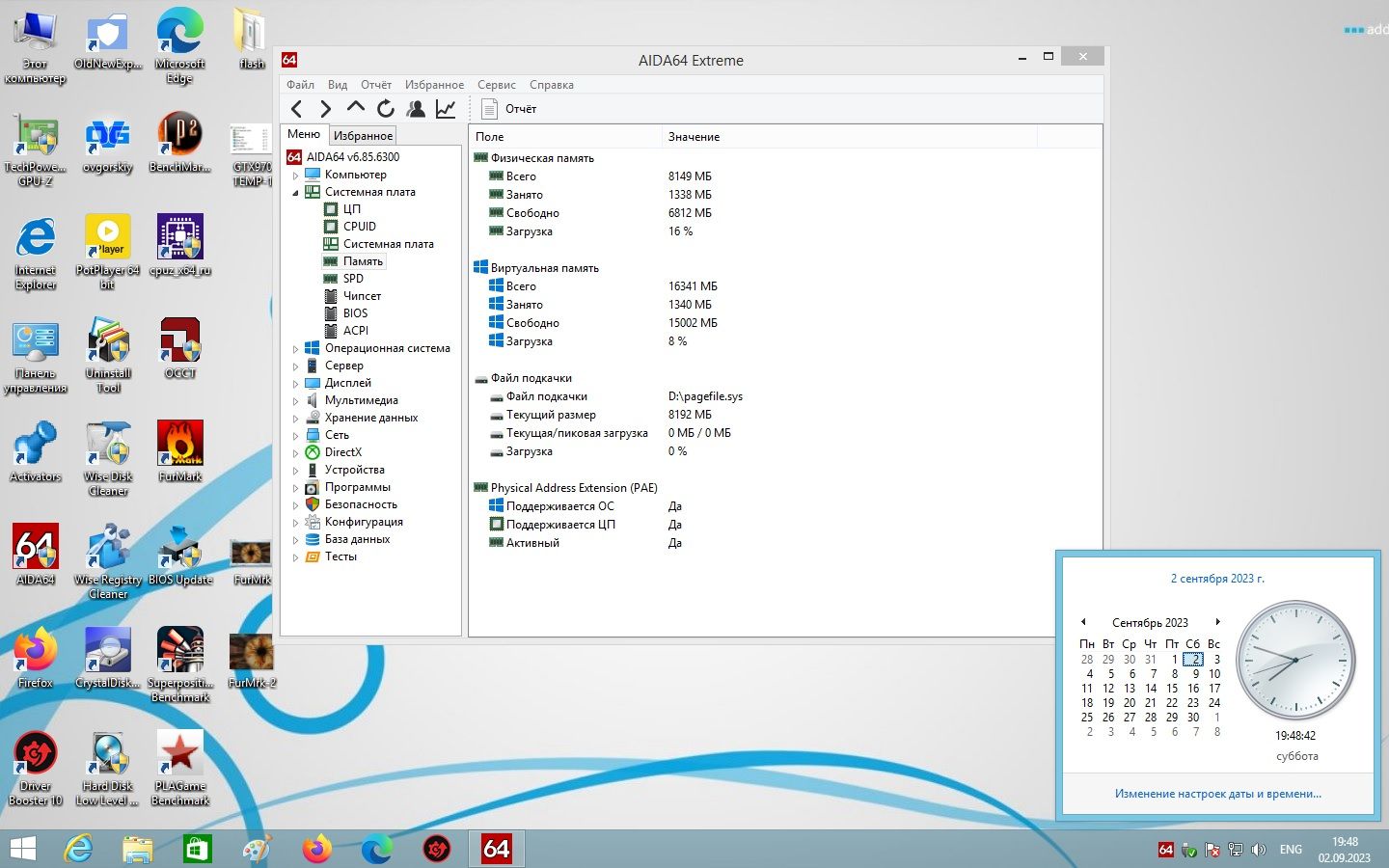Screen dimensions: 1389x868
Task: Collapse the Системная плата parent node
Action: pyautogui.click(x=295, y=193)
